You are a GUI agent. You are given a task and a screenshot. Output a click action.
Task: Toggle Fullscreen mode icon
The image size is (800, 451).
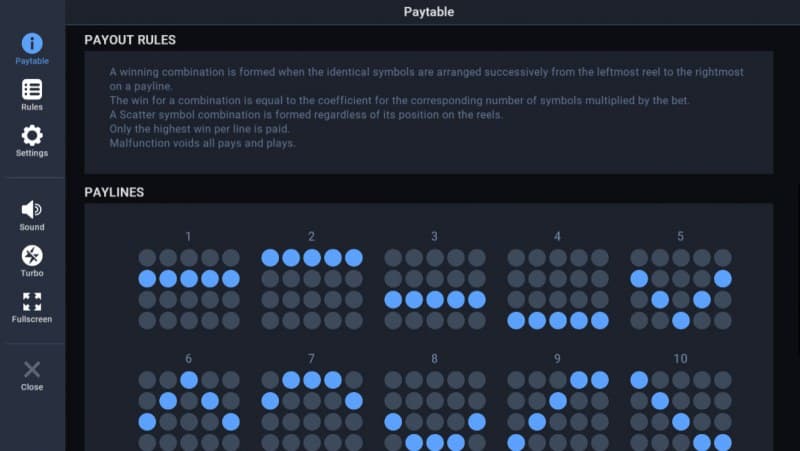(32, 301)
